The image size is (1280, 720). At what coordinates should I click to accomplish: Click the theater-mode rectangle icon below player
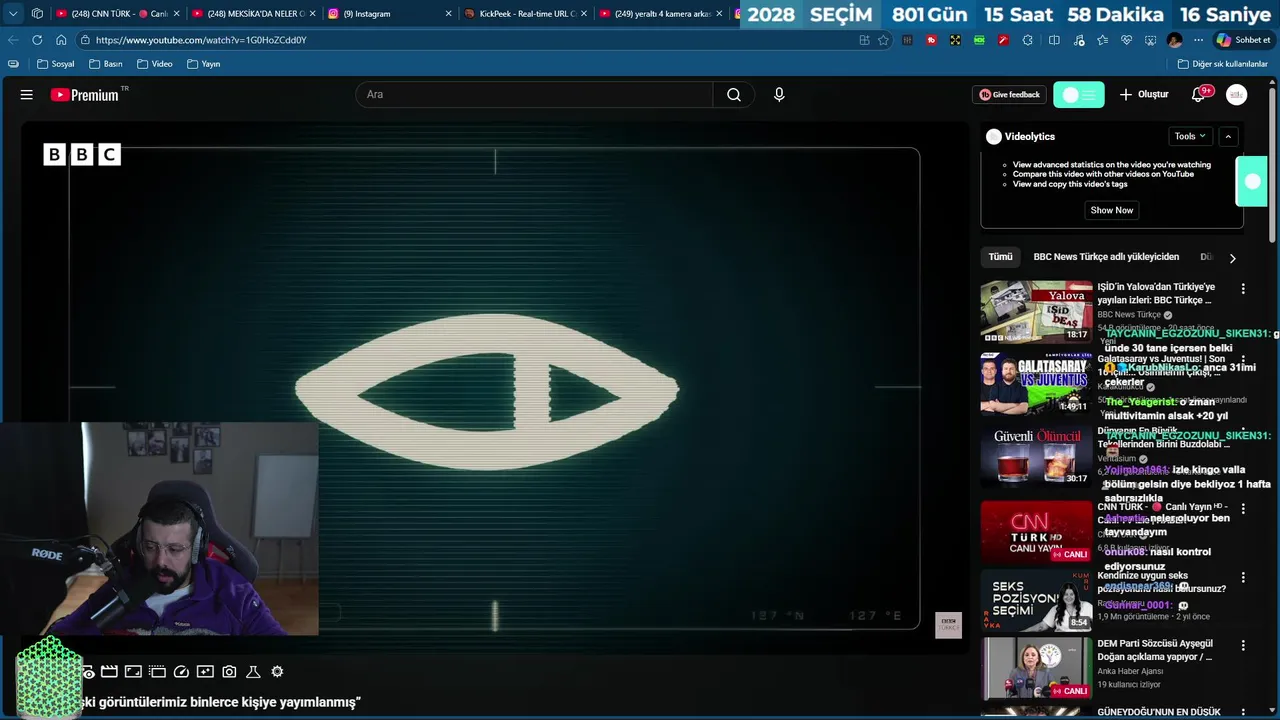point(133,672)
